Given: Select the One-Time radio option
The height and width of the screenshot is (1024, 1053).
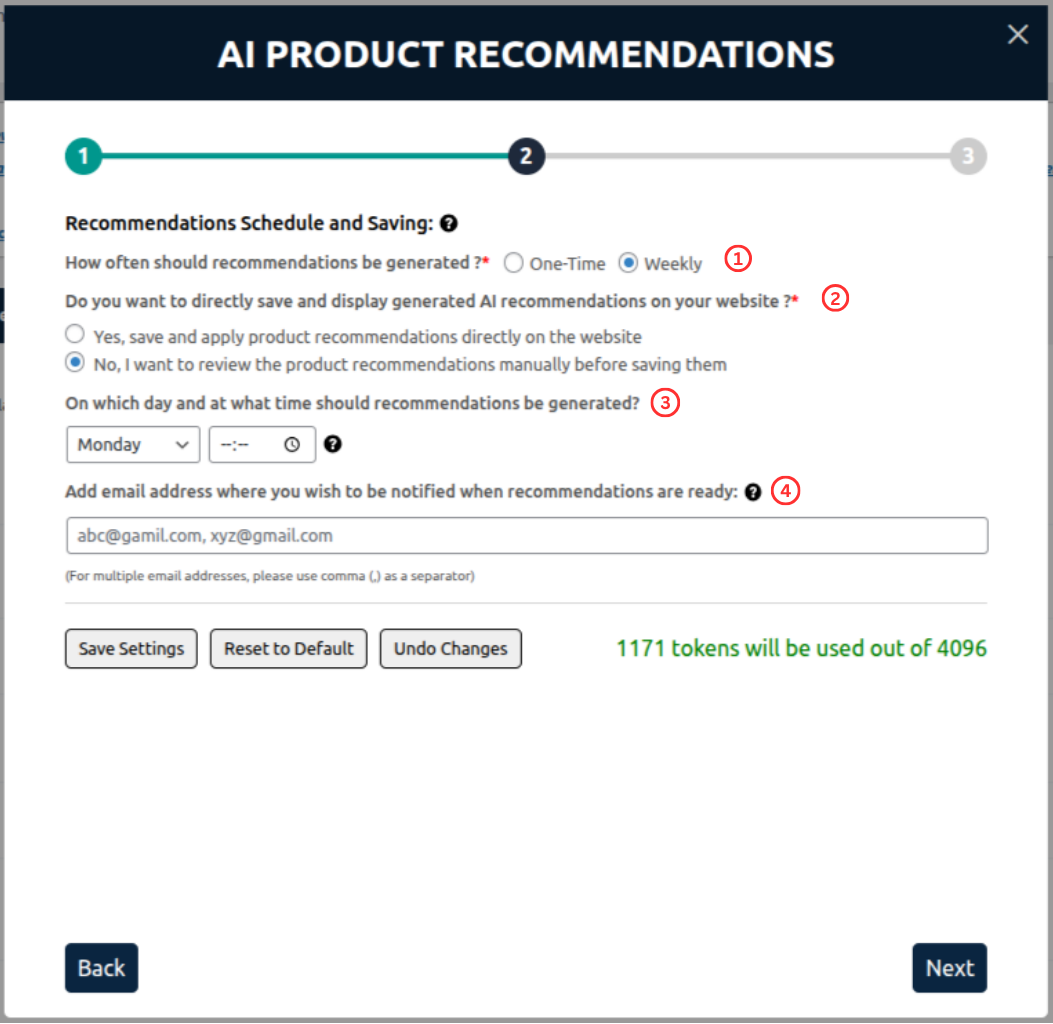Looking at the screenshot, I should pyautogui.click(x=513, y=264).
